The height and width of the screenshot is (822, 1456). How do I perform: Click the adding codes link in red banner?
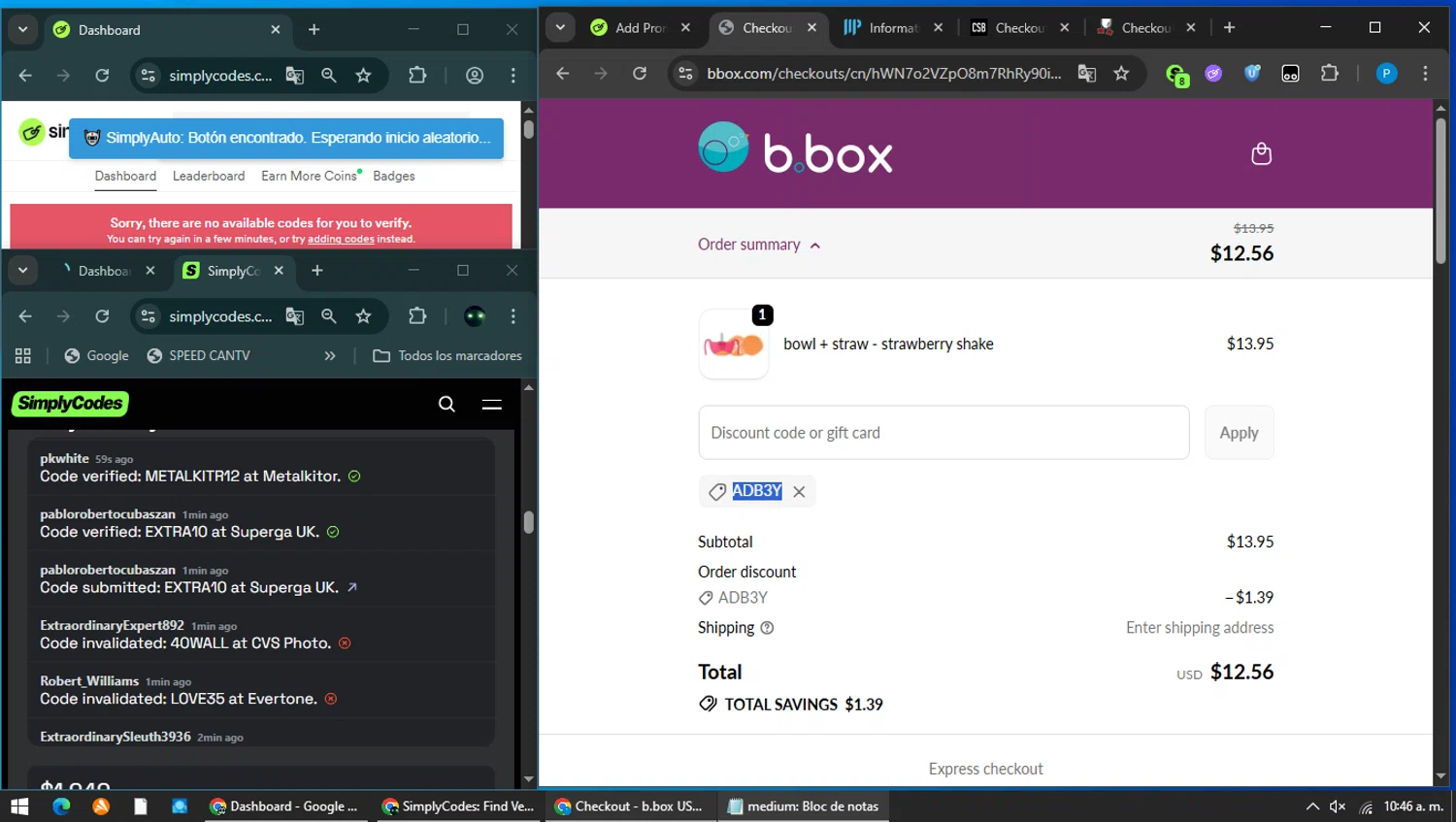pyautogui.click(x=341, y=239)
